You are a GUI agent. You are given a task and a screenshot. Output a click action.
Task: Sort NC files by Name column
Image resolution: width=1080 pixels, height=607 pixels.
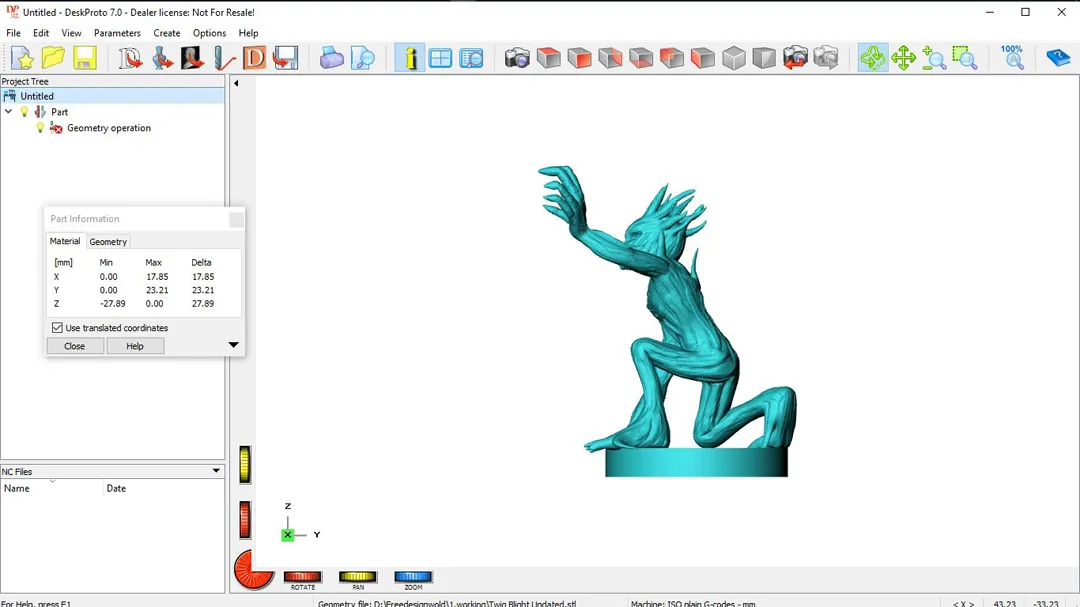(x=52, y=488)
